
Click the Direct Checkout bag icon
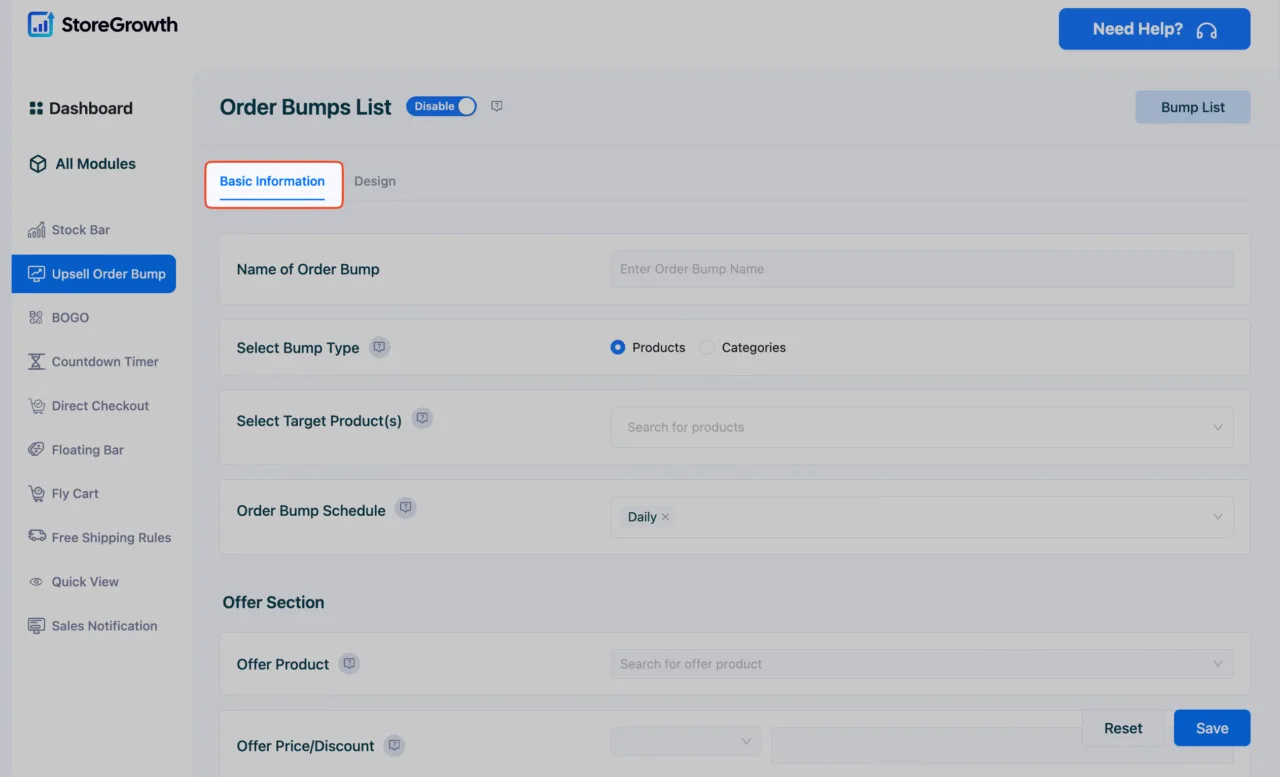click(x=37, y=406)
